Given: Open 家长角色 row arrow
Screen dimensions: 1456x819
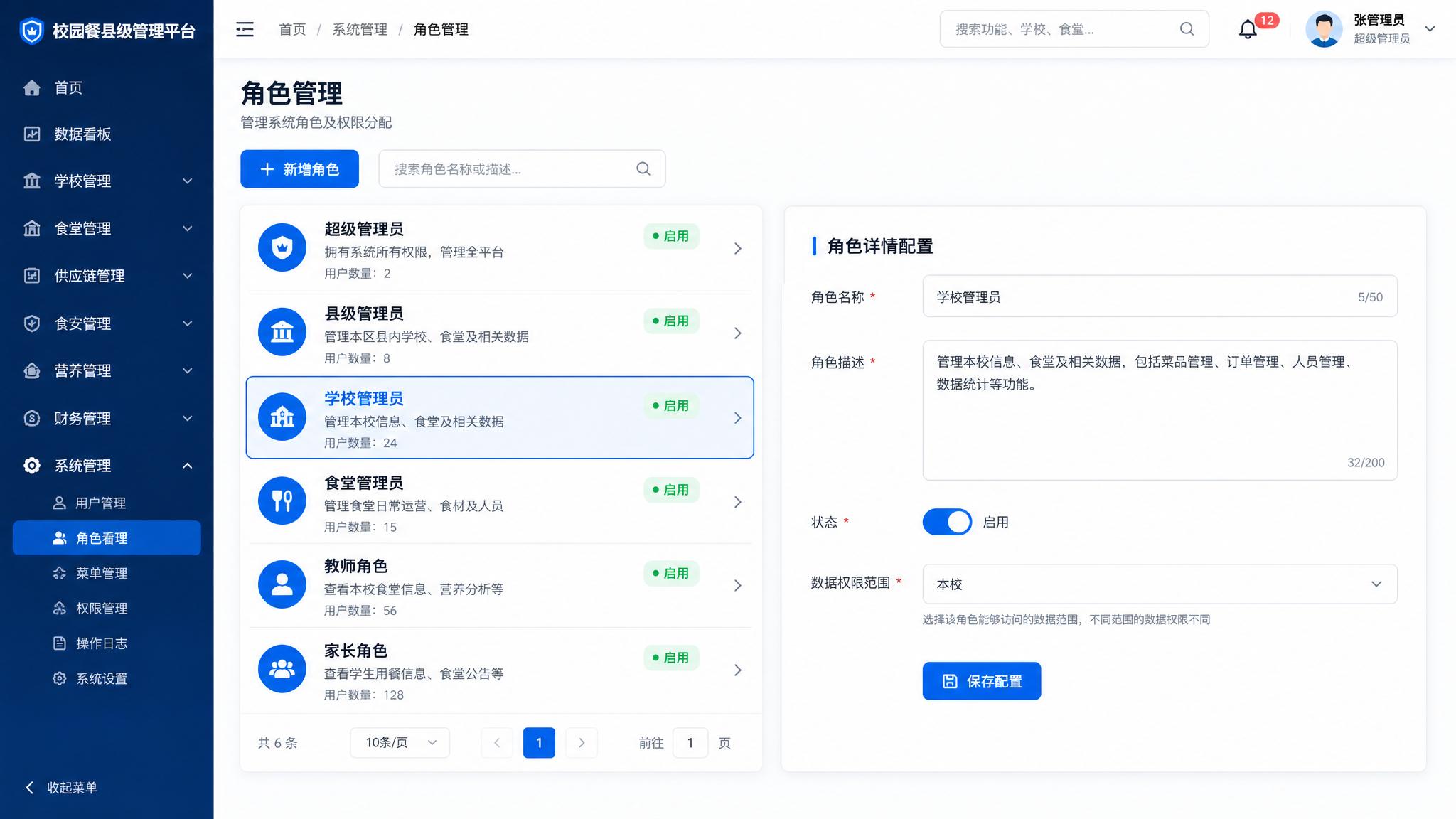Looking at the screenshot, I should (738, 670).
